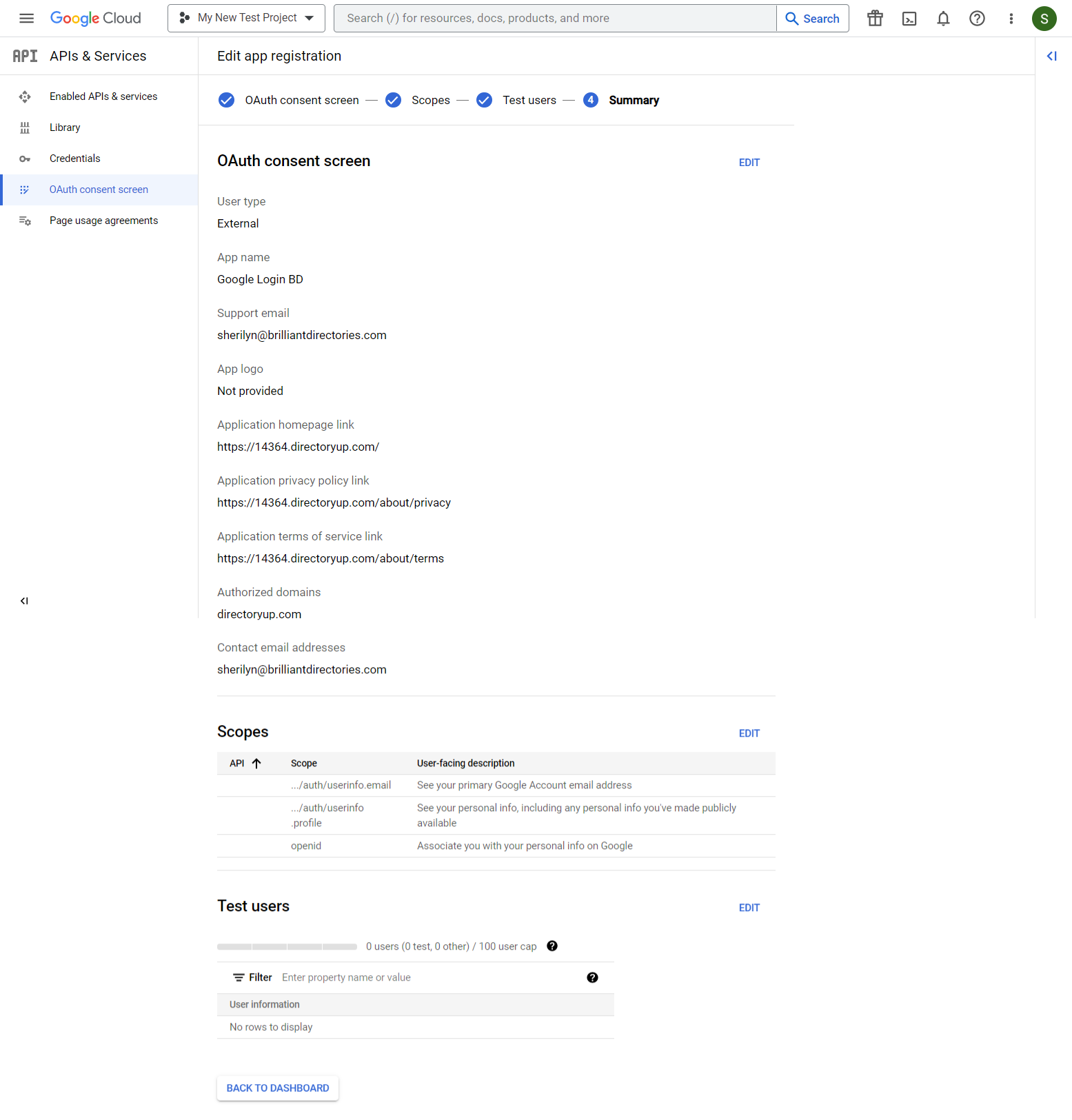This screenshot has width=1072, height=1120.
Task: Collapse the left navigation sidebar
Action: click(24, 601)
